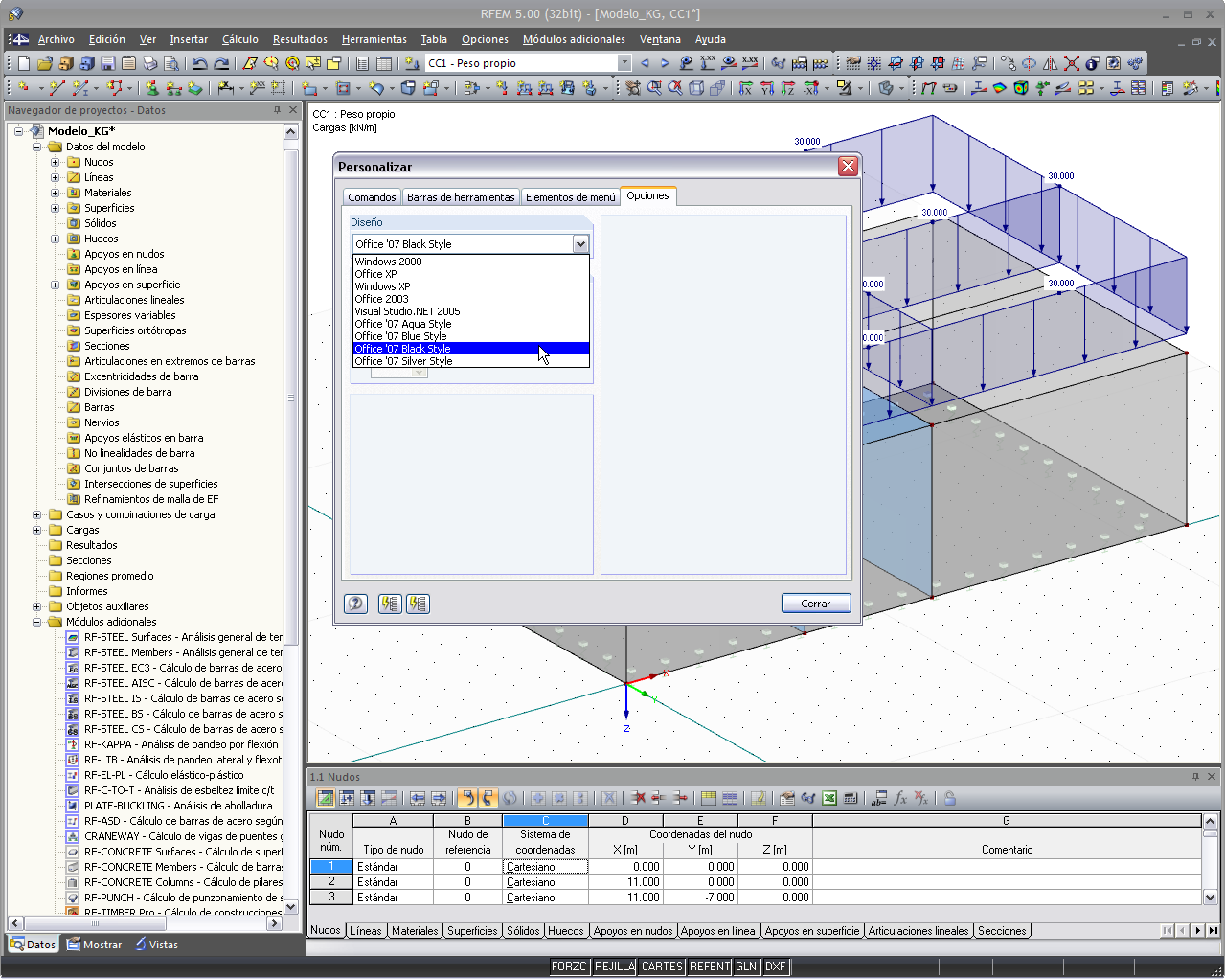The image size is (1225, 980).
Task: Click the Export to Excel table icon
Action: 829,798
